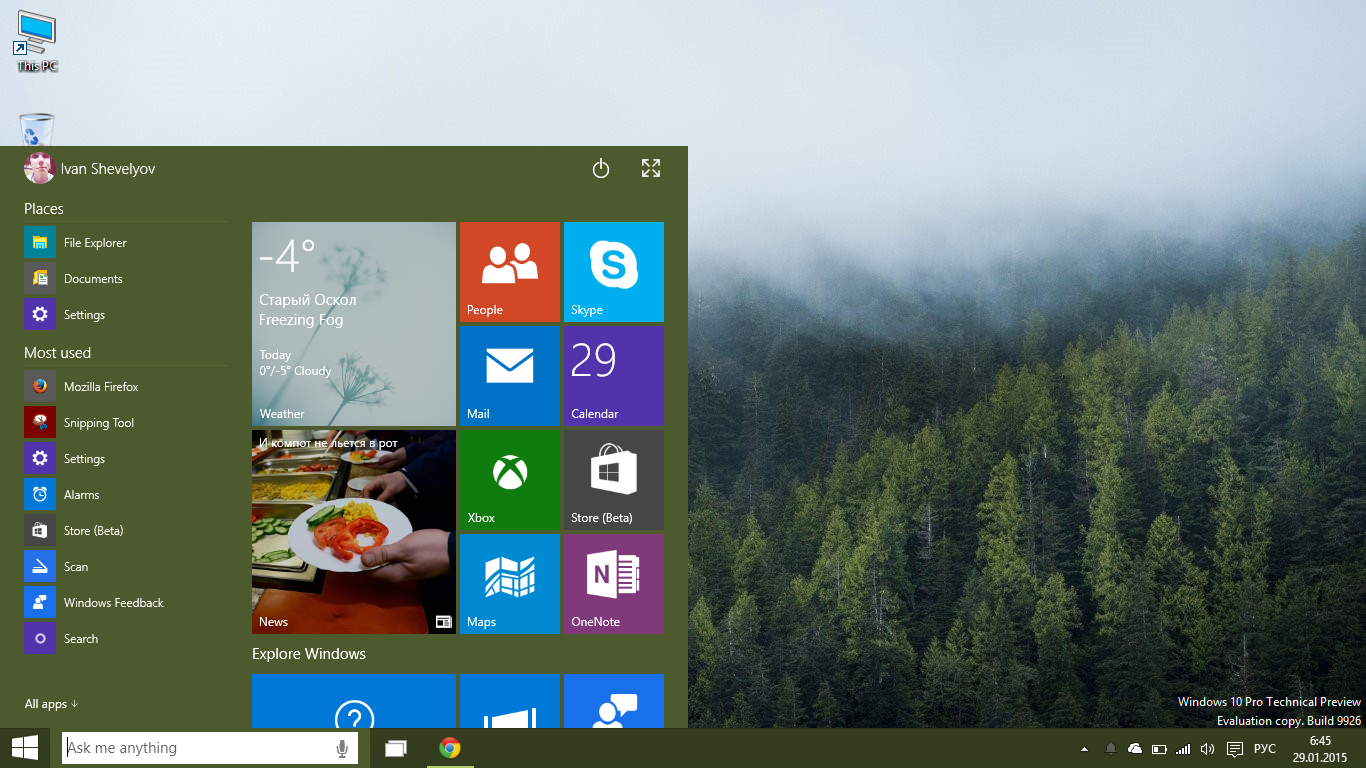
Task: Launch Snipping Tool
Action: tap(126, 422)
